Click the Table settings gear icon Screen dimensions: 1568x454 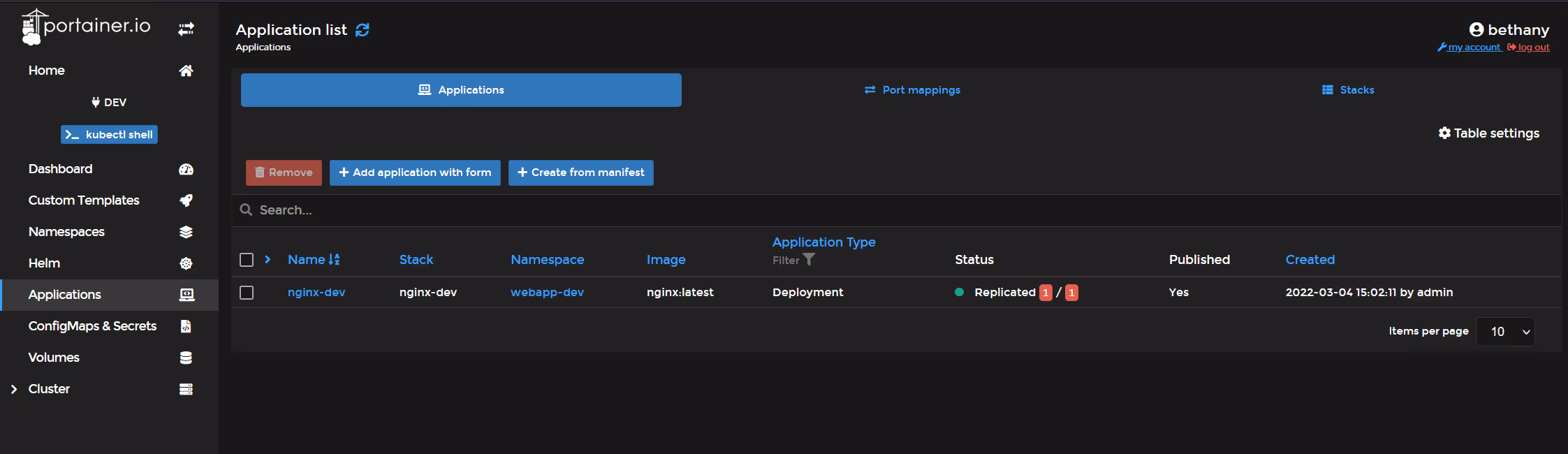pos(1444,133)
